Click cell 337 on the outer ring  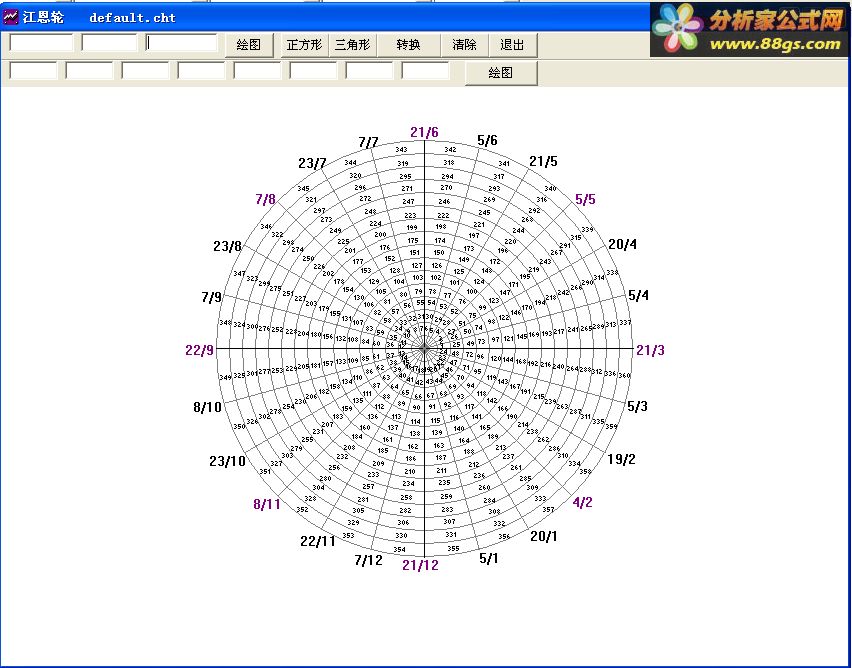[x=625, y=322]
